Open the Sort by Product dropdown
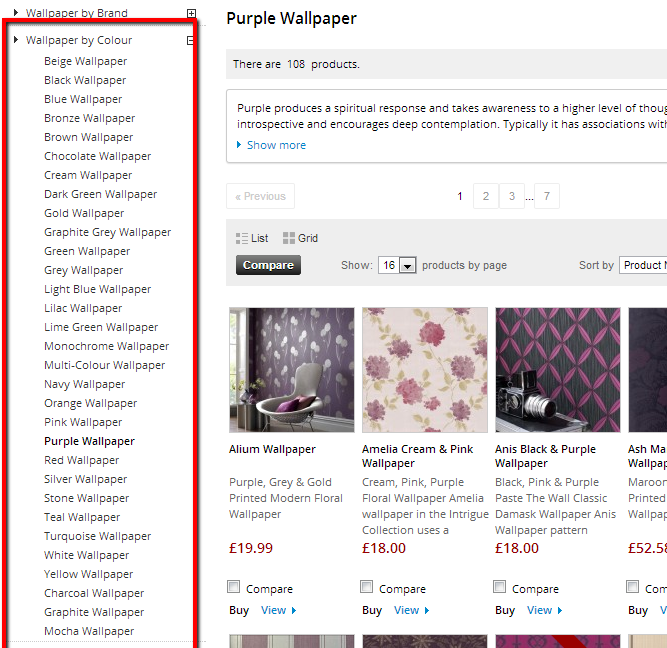The image size is (667, 648). tap(643, 265)
